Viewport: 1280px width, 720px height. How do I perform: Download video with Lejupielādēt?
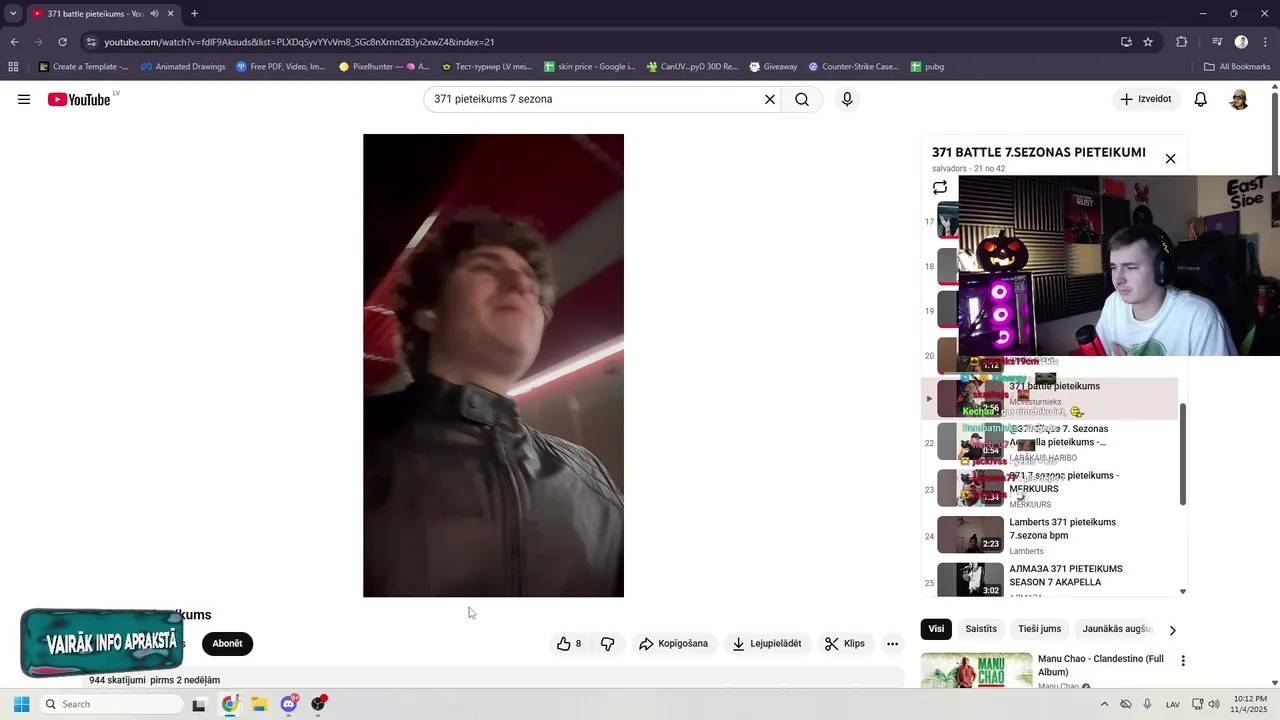pos(767,644)
